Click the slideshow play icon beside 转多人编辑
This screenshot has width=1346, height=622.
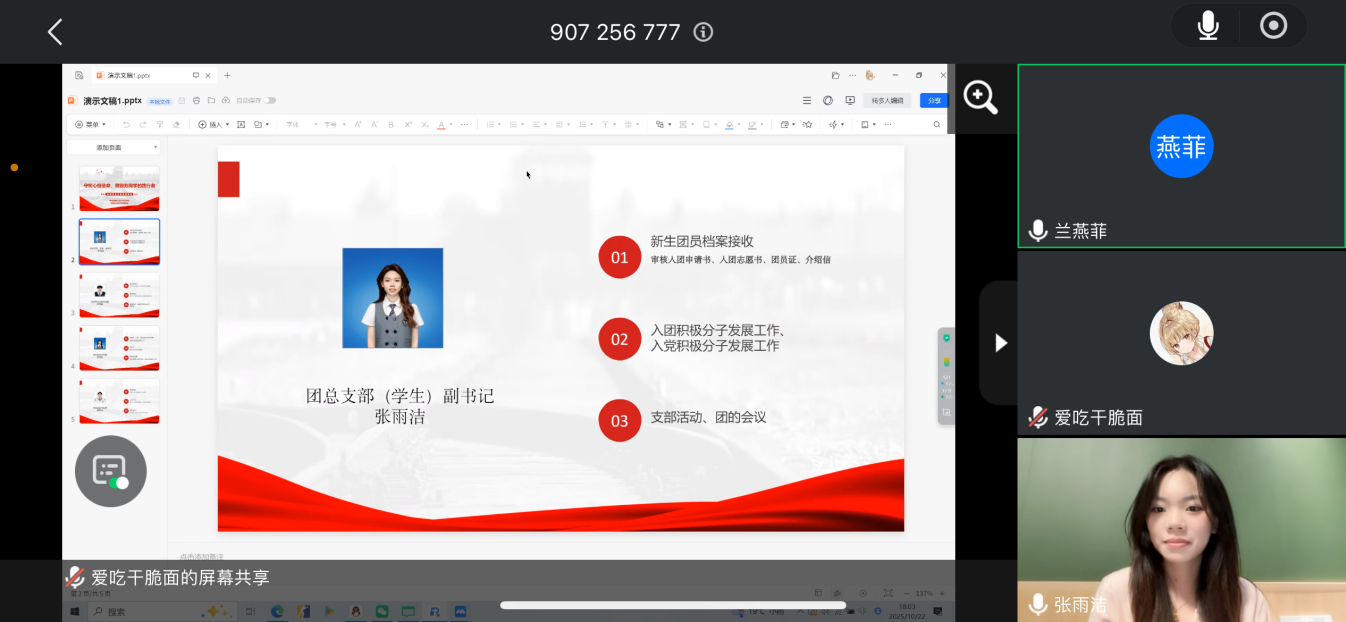[x=850, y=100]
